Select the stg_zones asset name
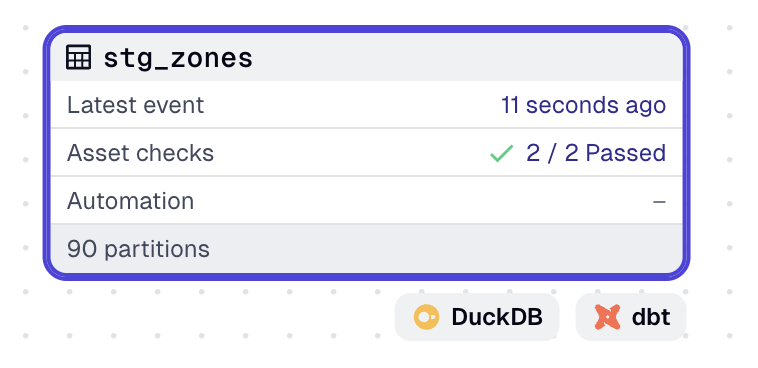The width and height of the screenshot is (758, 368). 178,59
